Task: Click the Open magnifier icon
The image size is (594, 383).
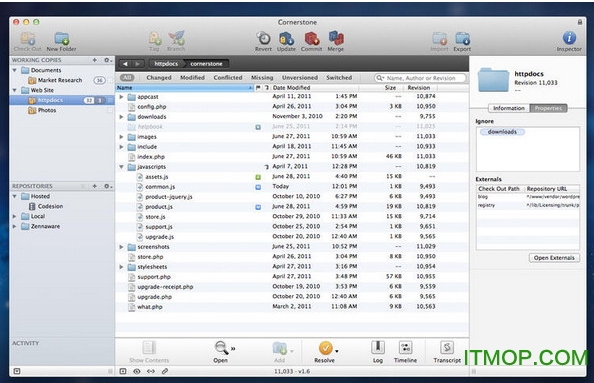Action: click(221, 347)
